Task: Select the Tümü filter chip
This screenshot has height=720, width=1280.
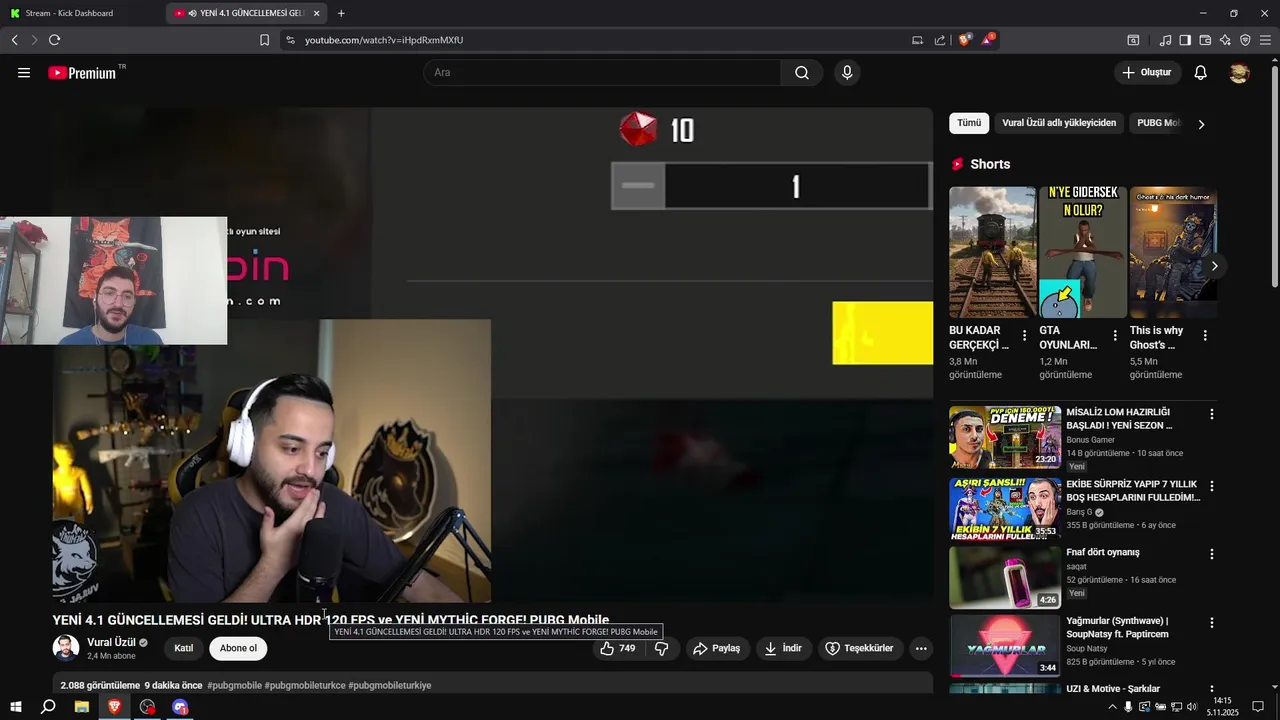Action: (969, 123)
